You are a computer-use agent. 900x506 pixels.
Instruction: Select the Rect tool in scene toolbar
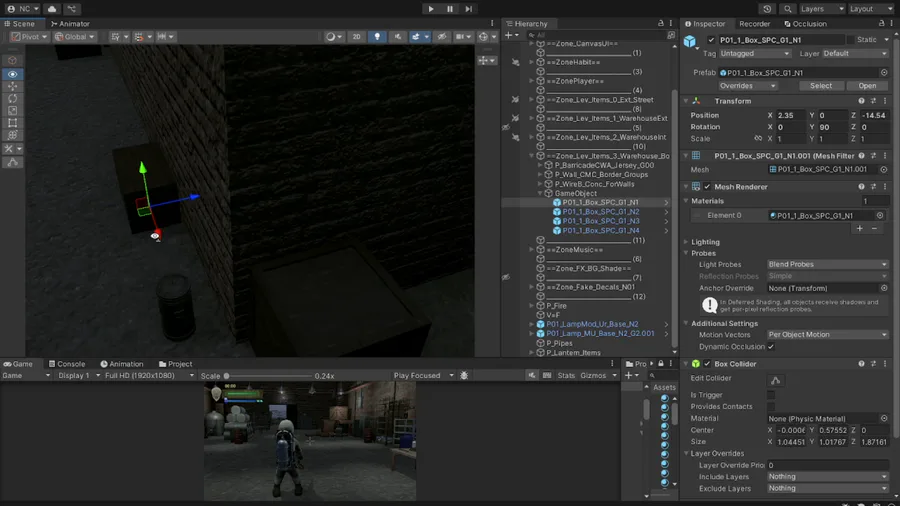point(12,123)
